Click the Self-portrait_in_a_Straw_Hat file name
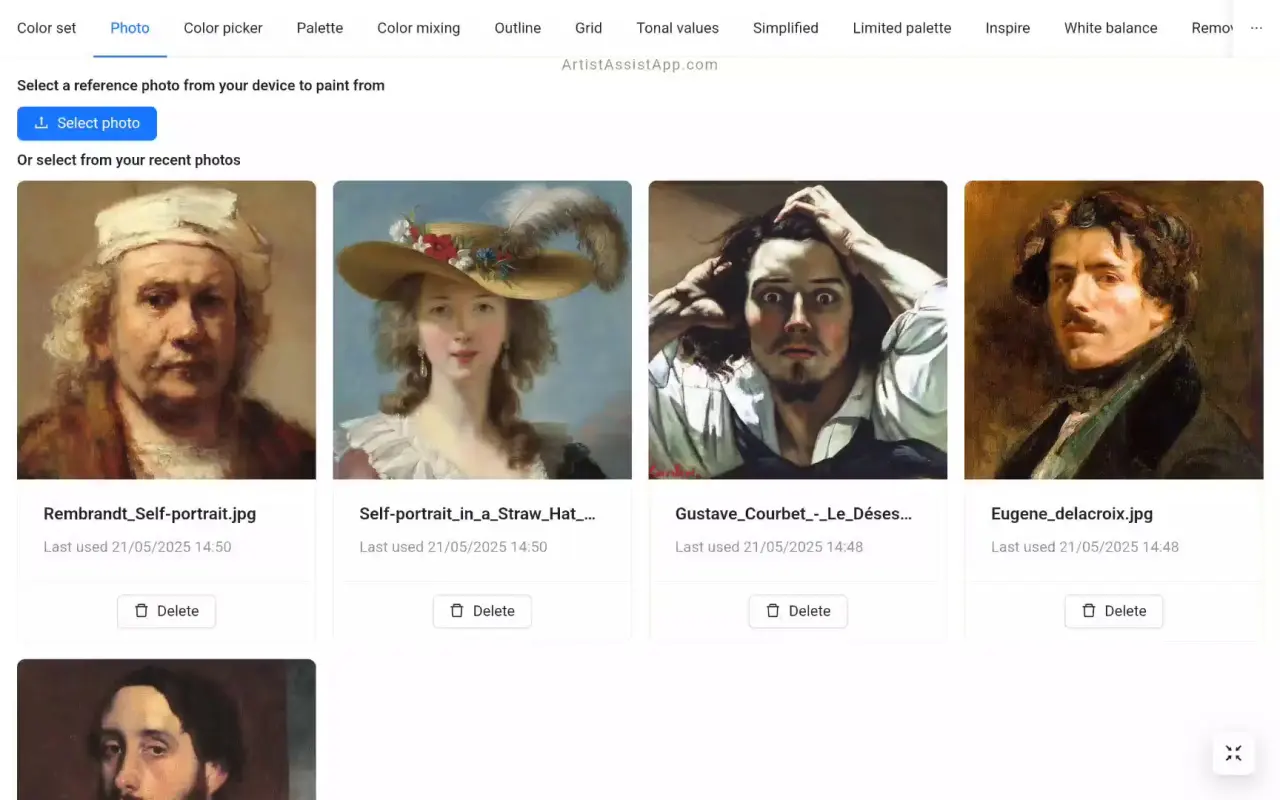The height and width of the screenshot is (800, 1280). click(x=478, y=514)
